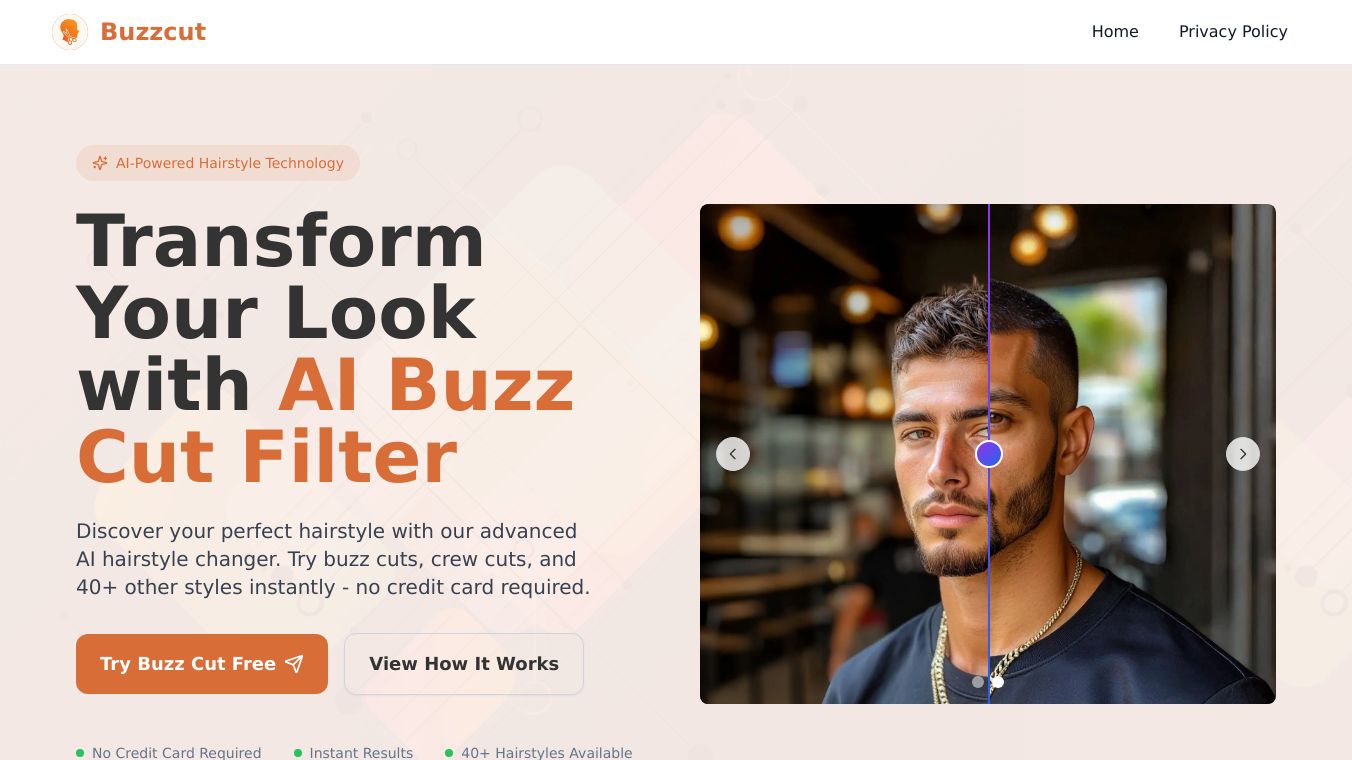Click green dot beside No Credit Card Required
Image resolution: width=1352 pixels, height=760 pixels.
(80, 753)
